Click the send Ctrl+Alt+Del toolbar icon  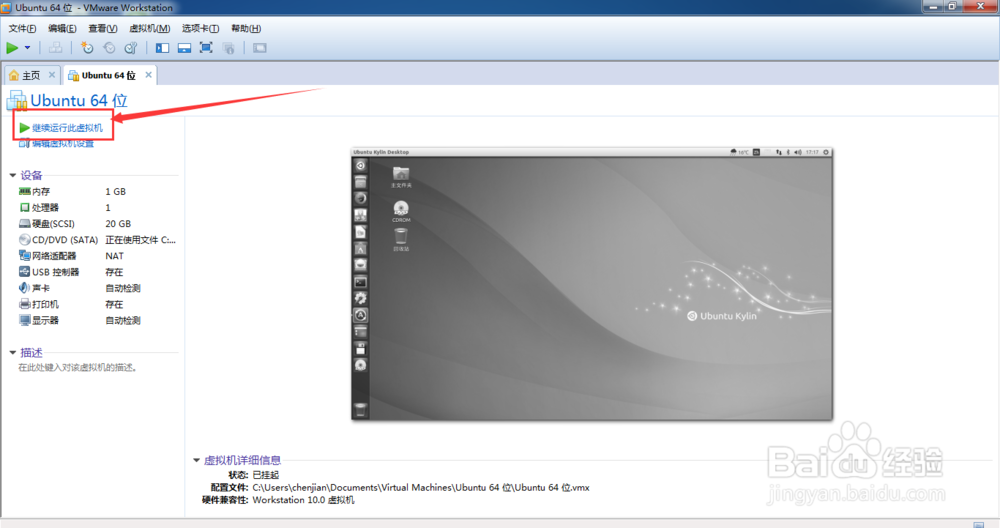pos(55,48)
